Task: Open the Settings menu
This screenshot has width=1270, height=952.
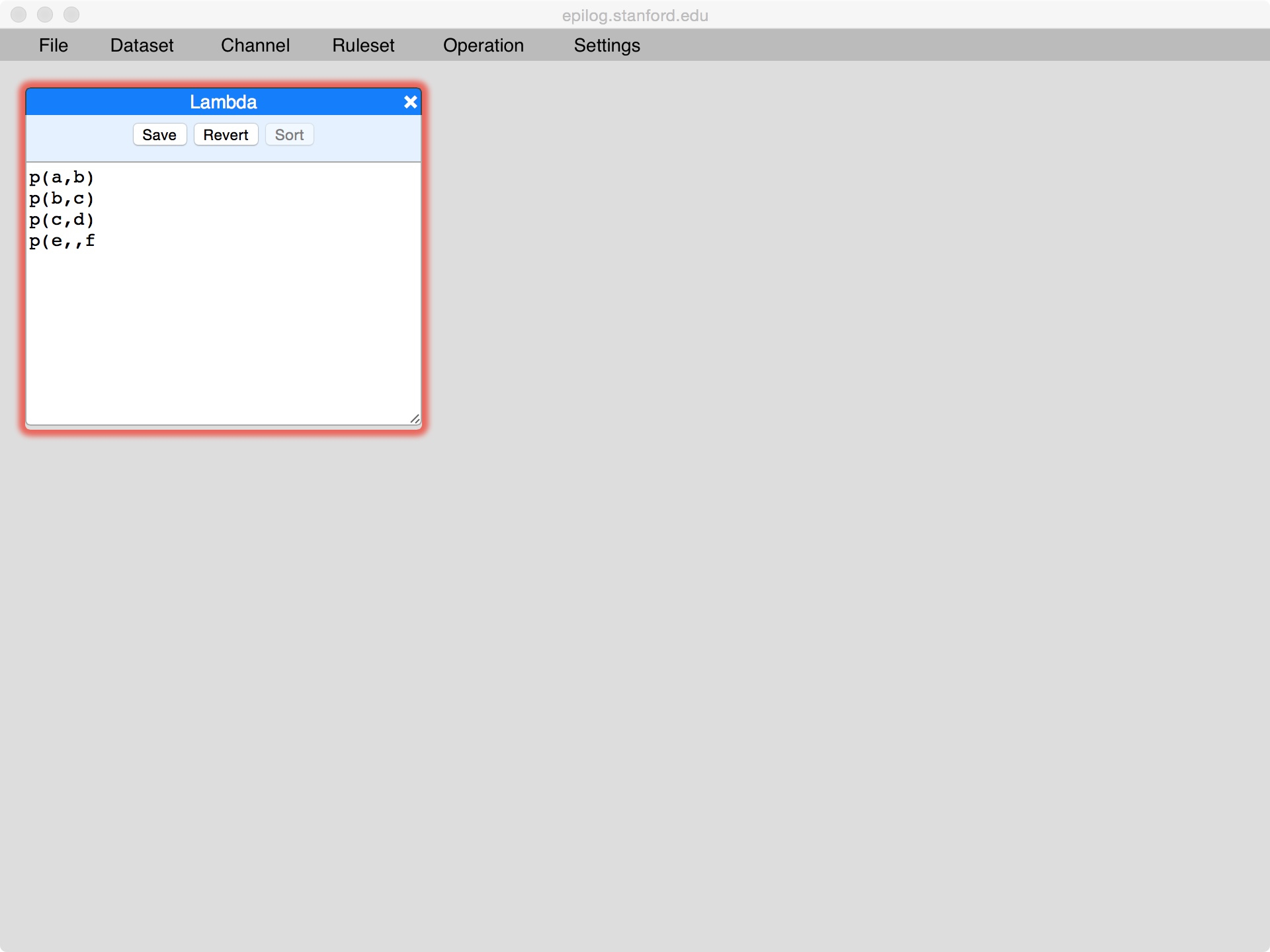Action: (607, 45)
